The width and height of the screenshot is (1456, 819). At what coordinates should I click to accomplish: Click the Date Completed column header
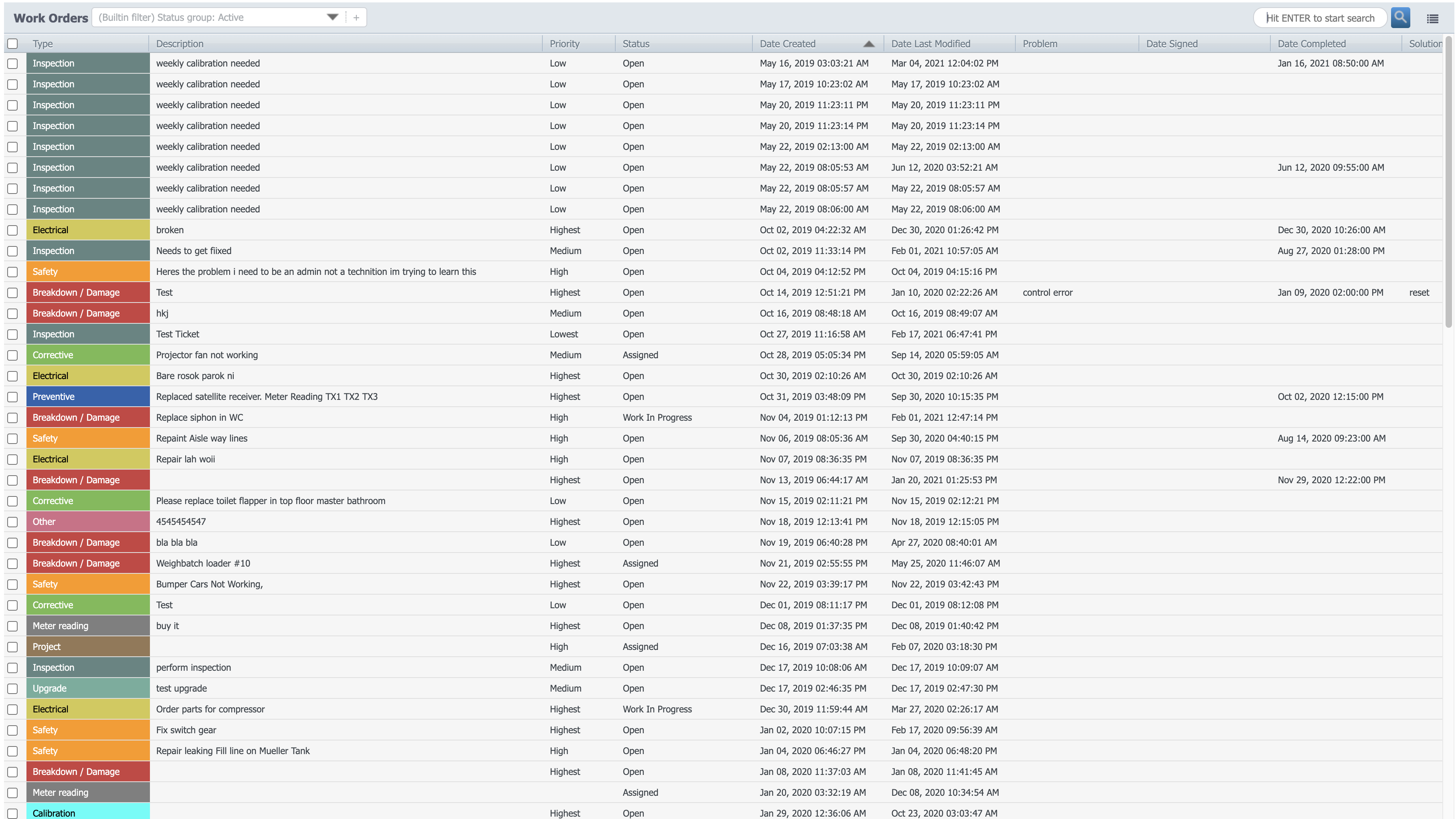click(x=1311, y=44)
